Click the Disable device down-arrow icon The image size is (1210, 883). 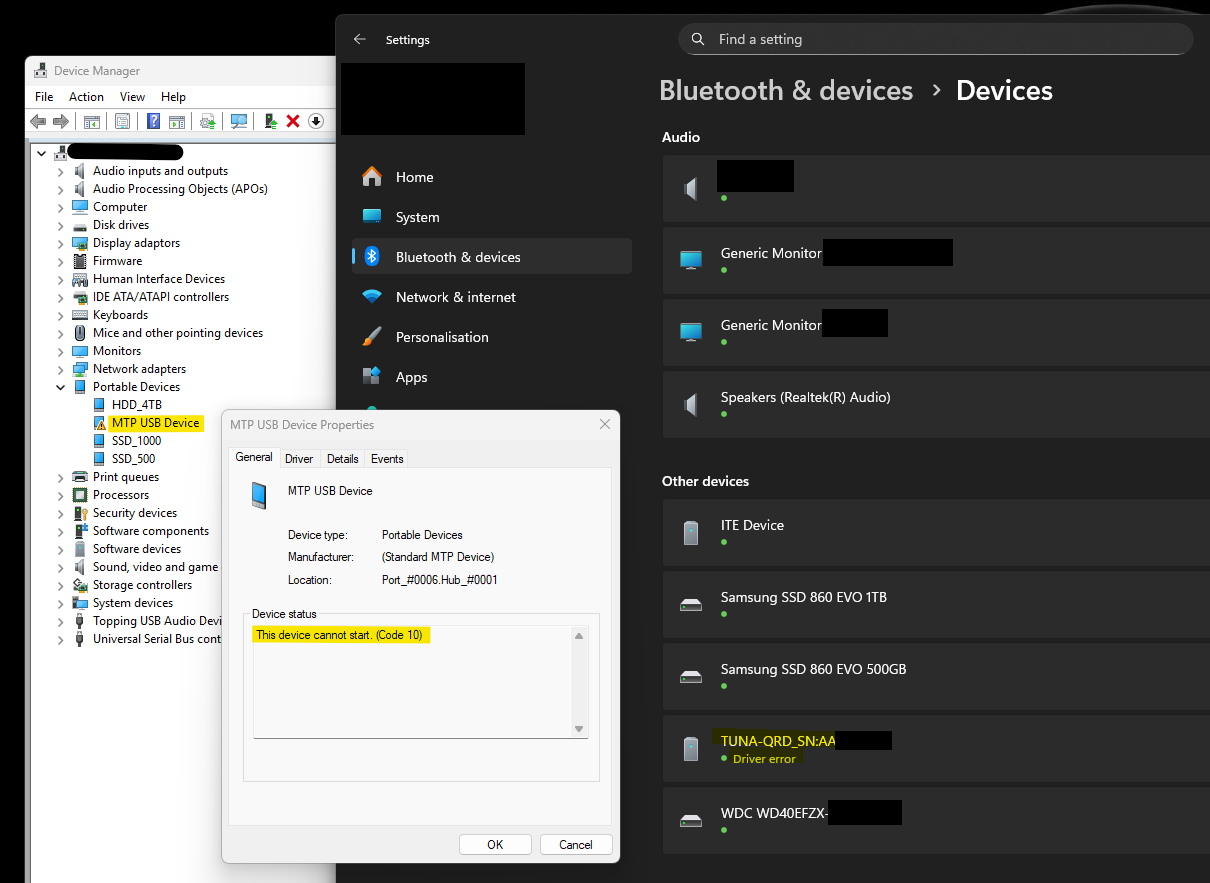pyautogui.click(x=316, y=121)
